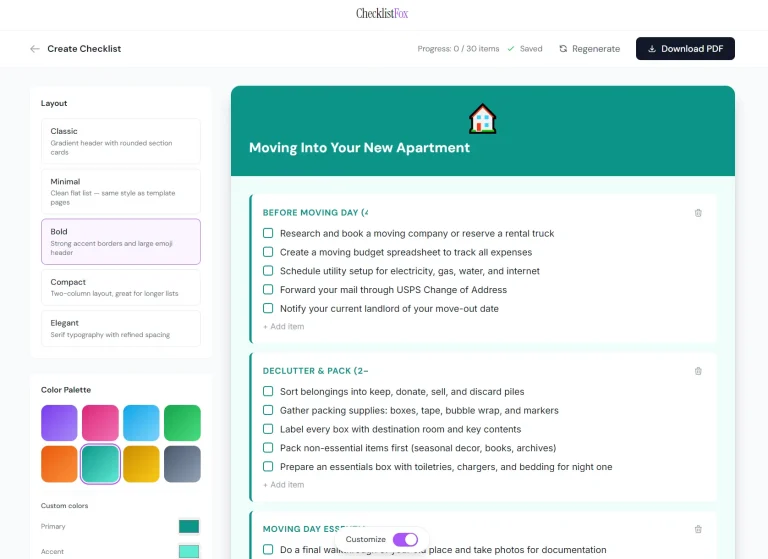Viewport: 768px width, 559px height.
Task: Pick the blue color palette
Action: (141, 423)
